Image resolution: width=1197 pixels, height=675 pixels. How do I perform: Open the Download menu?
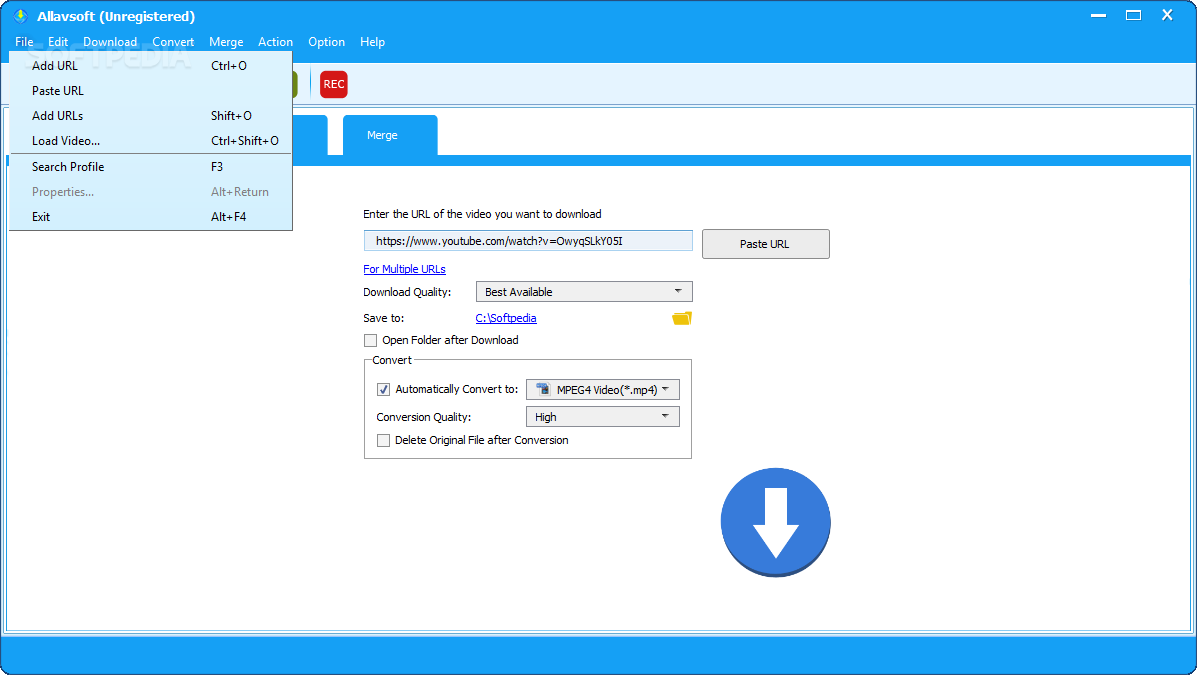point(110,42)
